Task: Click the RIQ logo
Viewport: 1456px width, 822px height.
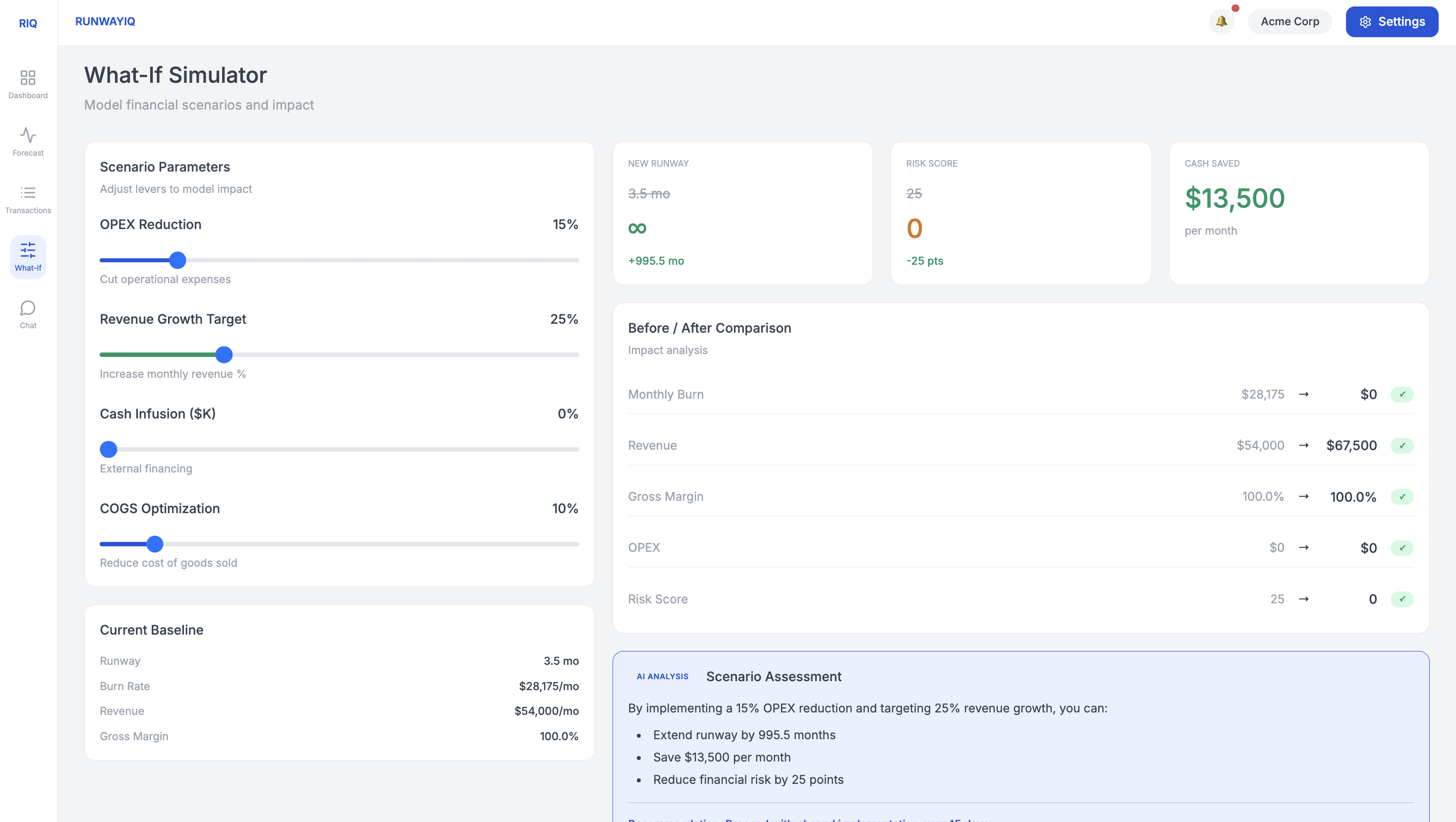Action: tap(28, 23)
